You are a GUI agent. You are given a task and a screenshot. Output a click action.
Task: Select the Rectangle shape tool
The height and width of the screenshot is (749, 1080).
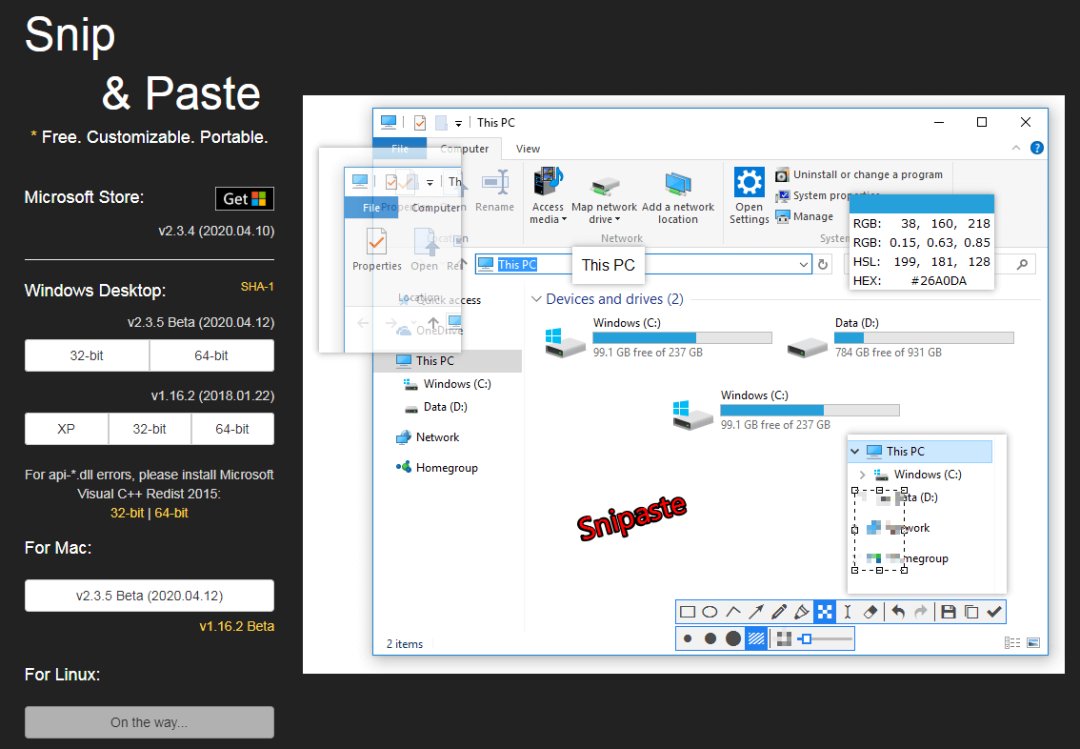(x=688, y=612)
